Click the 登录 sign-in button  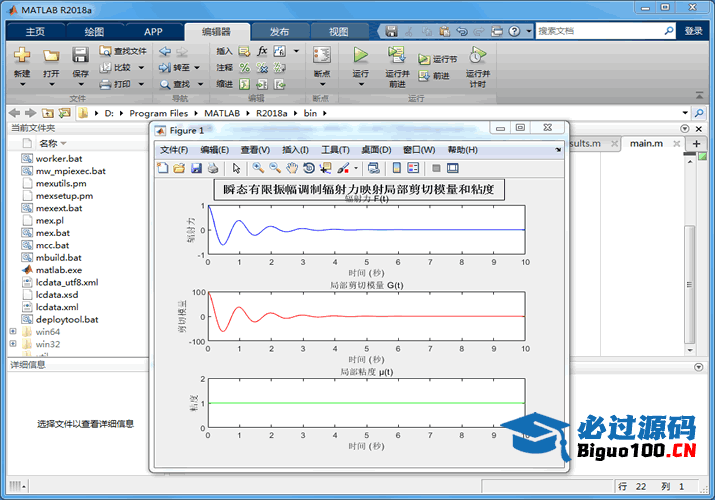(x=694, y=31)
